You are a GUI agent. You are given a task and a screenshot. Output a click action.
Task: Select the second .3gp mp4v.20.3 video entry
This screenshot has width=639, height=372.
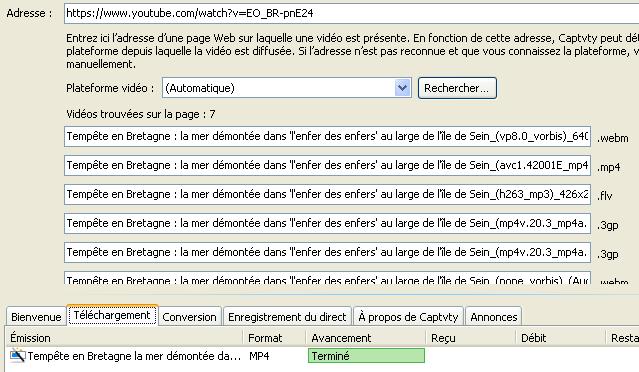(327, 252)
